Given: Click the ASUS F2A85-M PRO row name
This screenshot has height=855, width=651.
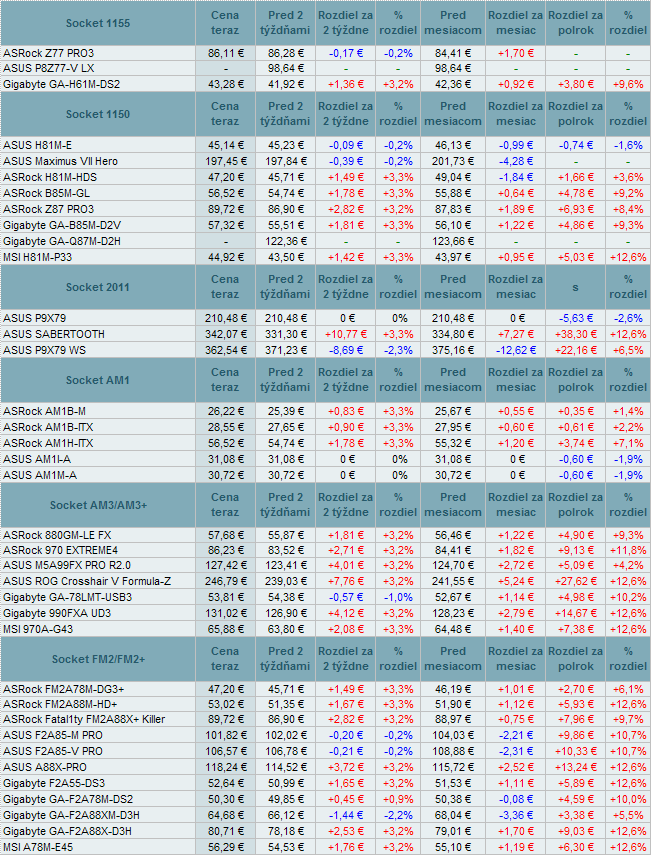Looking at the screenshot, I should pos(53,735).
